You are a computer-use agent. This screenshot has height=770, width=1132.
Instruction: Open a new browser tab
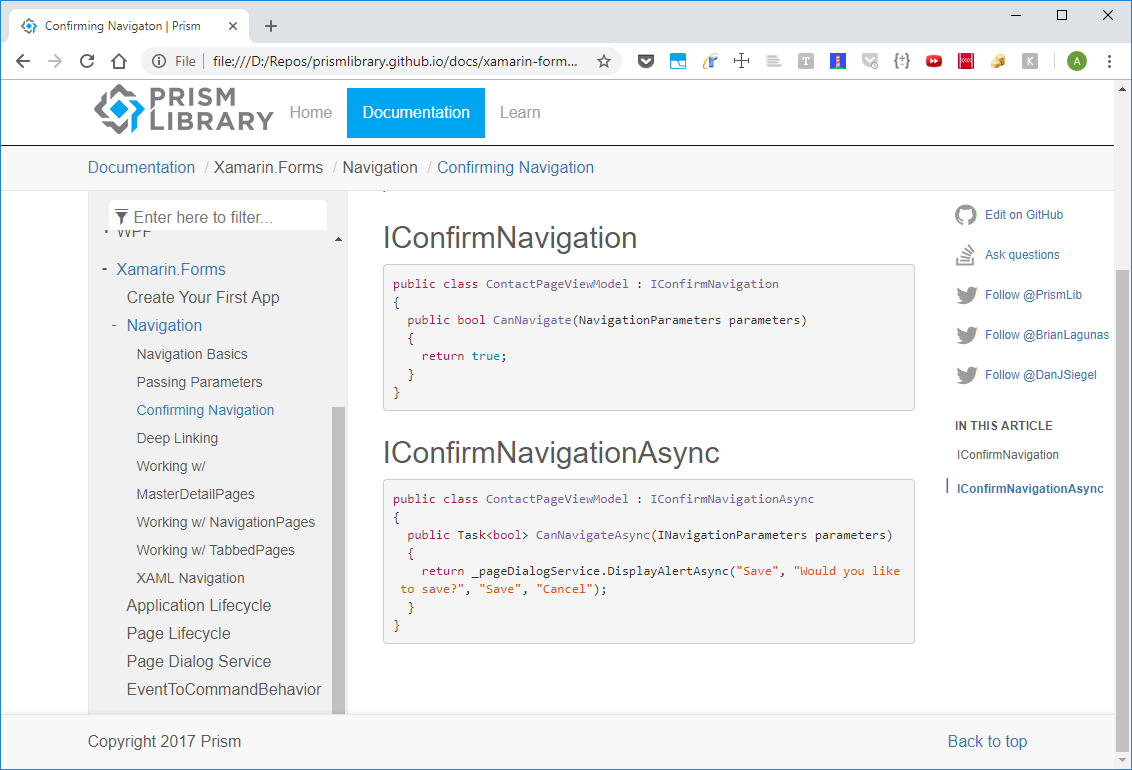pyautogui.click(x=271, y=26)
